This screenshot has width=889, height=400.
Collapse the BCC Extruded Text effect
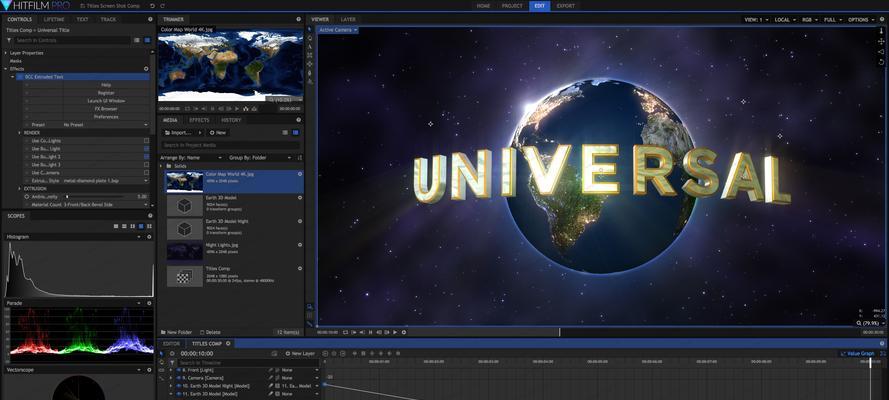pos(12,76)
